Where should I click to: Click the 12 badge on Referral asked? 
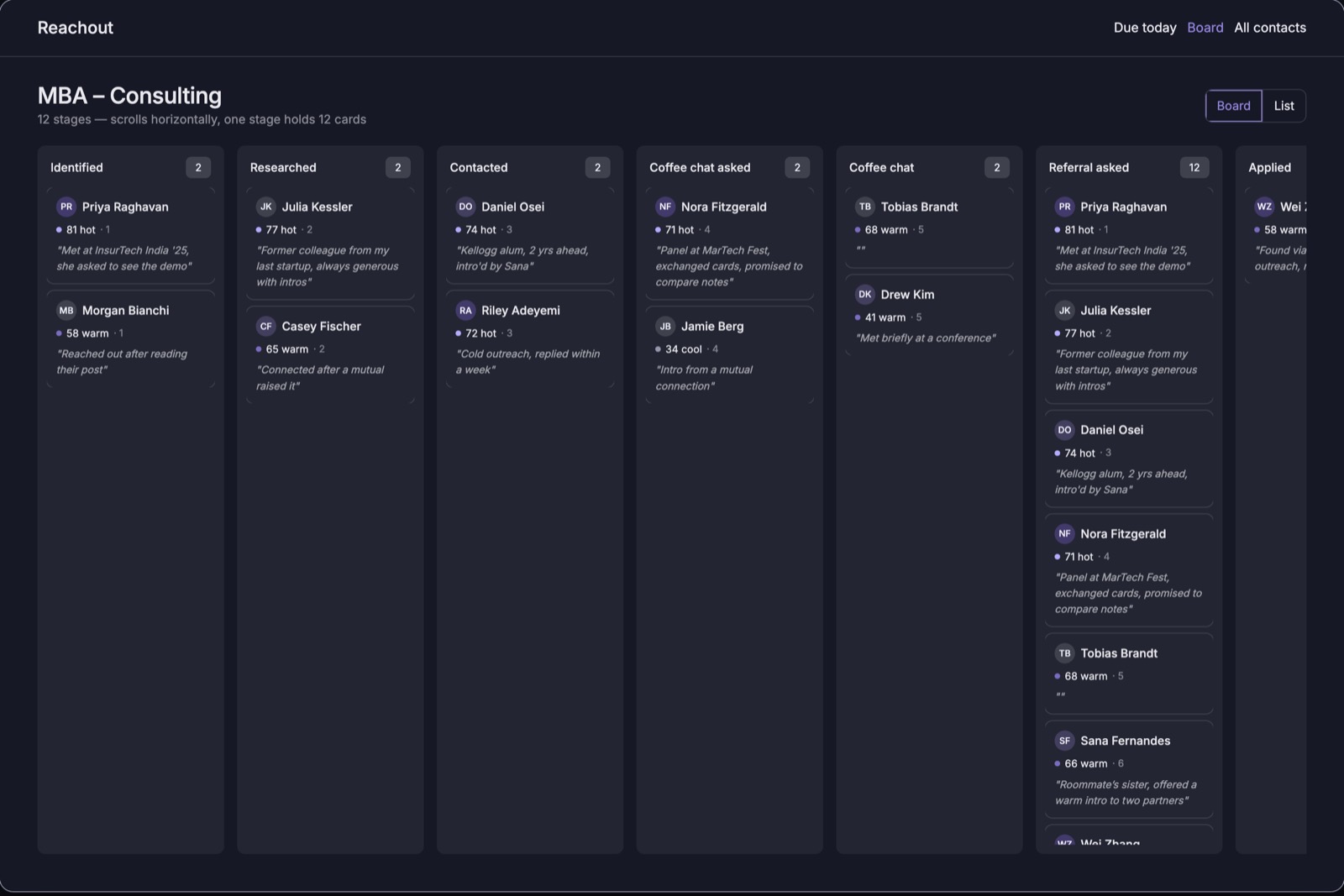(x=1194, y=167)
